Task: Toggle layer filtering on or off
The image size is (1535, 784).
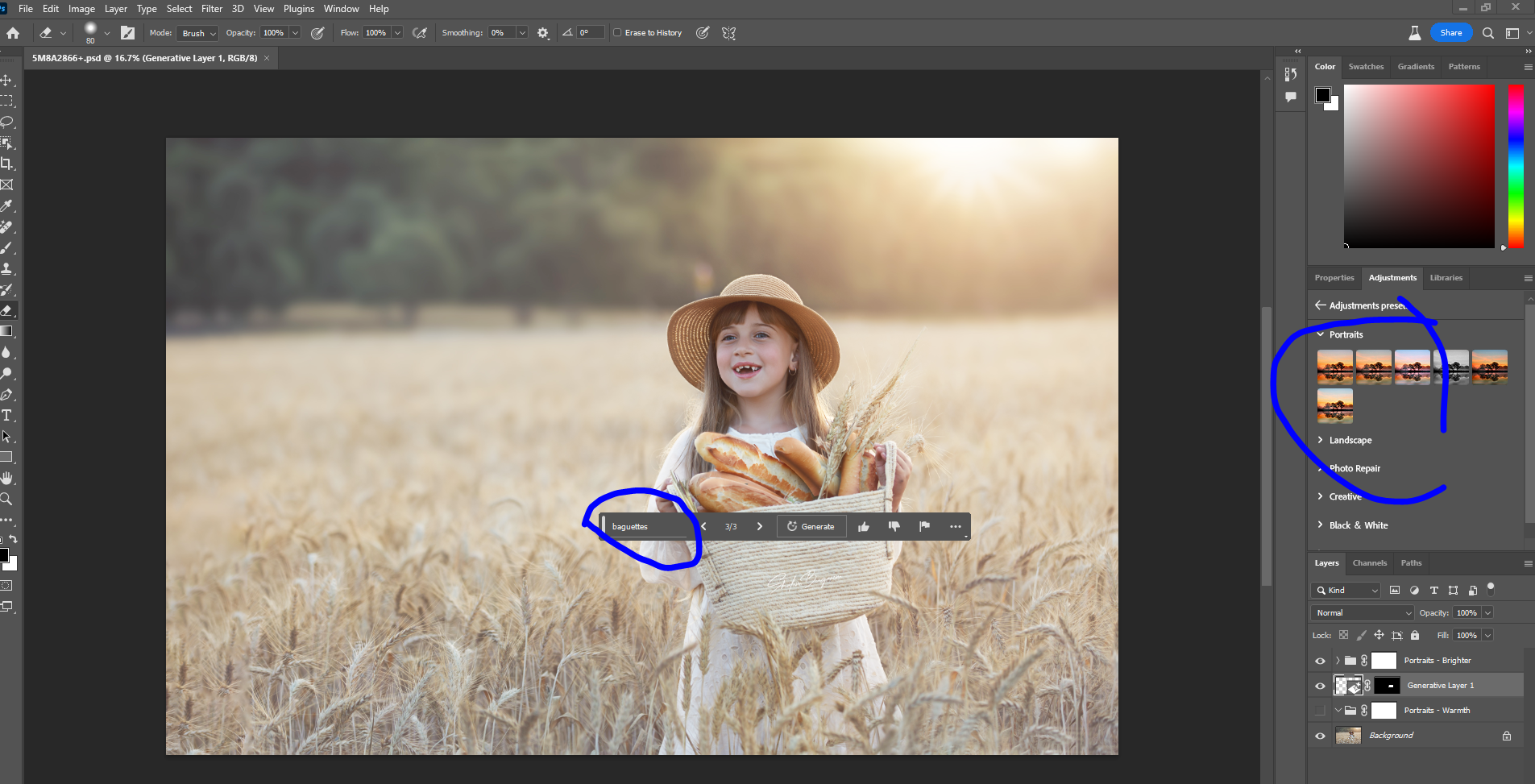Action: coord(1491,588)
